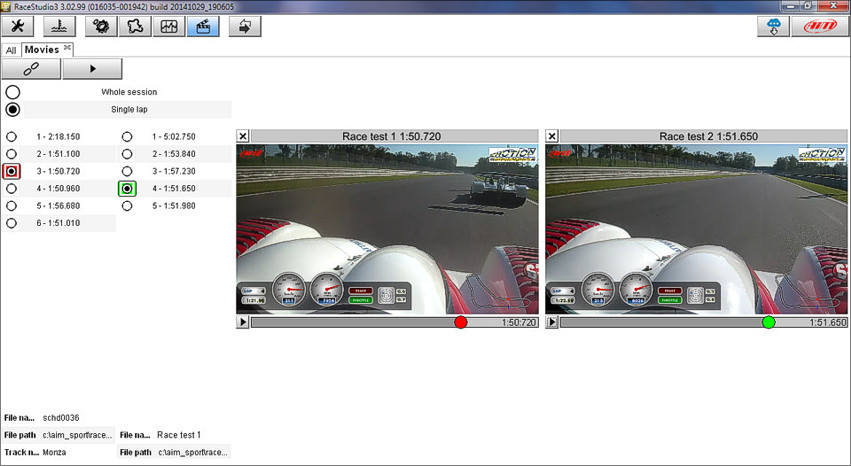Choose lap 6 - 1:51.010 radio button
The height and width of the screenshot is (466, 851).
pos(12,223)
